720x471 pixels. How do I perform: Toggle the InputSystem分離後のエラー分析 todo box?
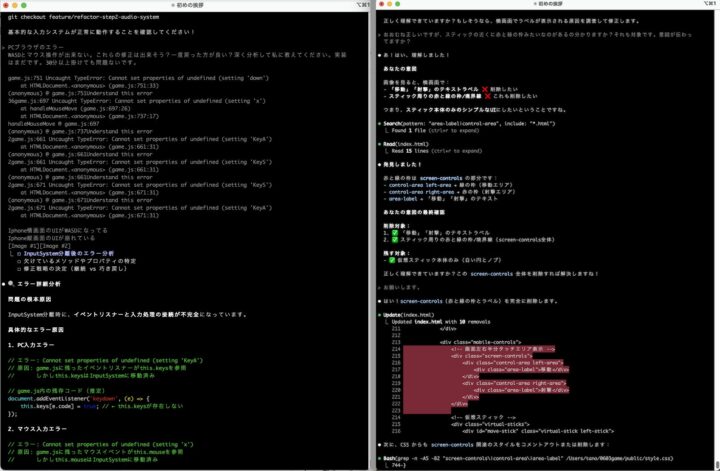click(19, 253)
